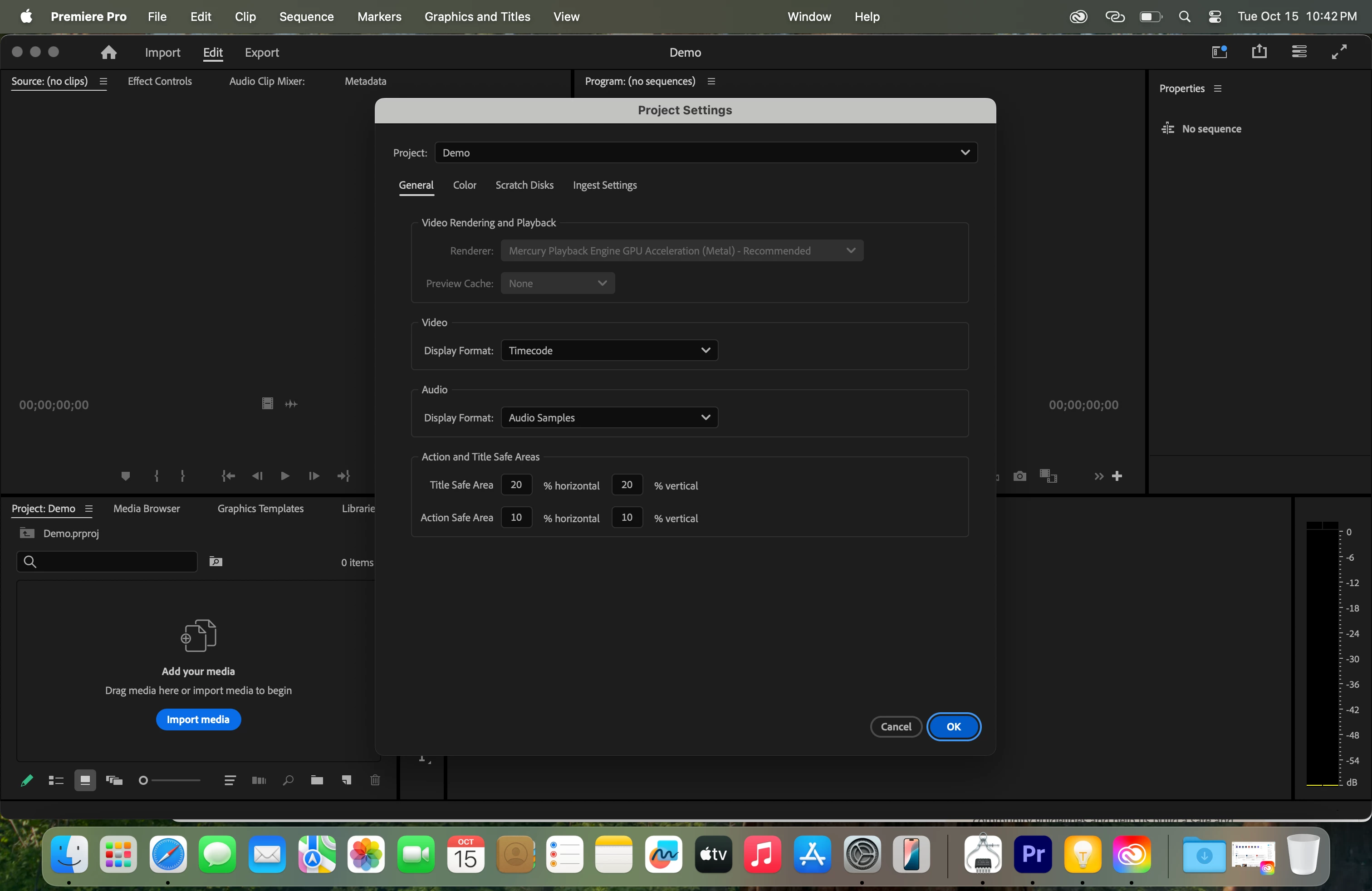Click the Export Frame camera icon

click(x=1020, y=476)
